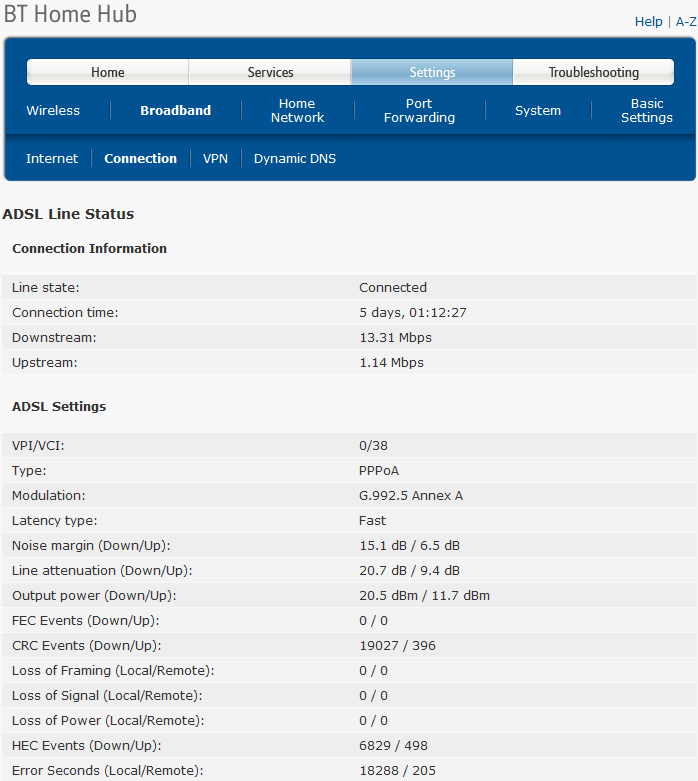Click the 'Loss of Framing (Local/Remote):' label
Screen dimensions: 698x781
[113, 670]
